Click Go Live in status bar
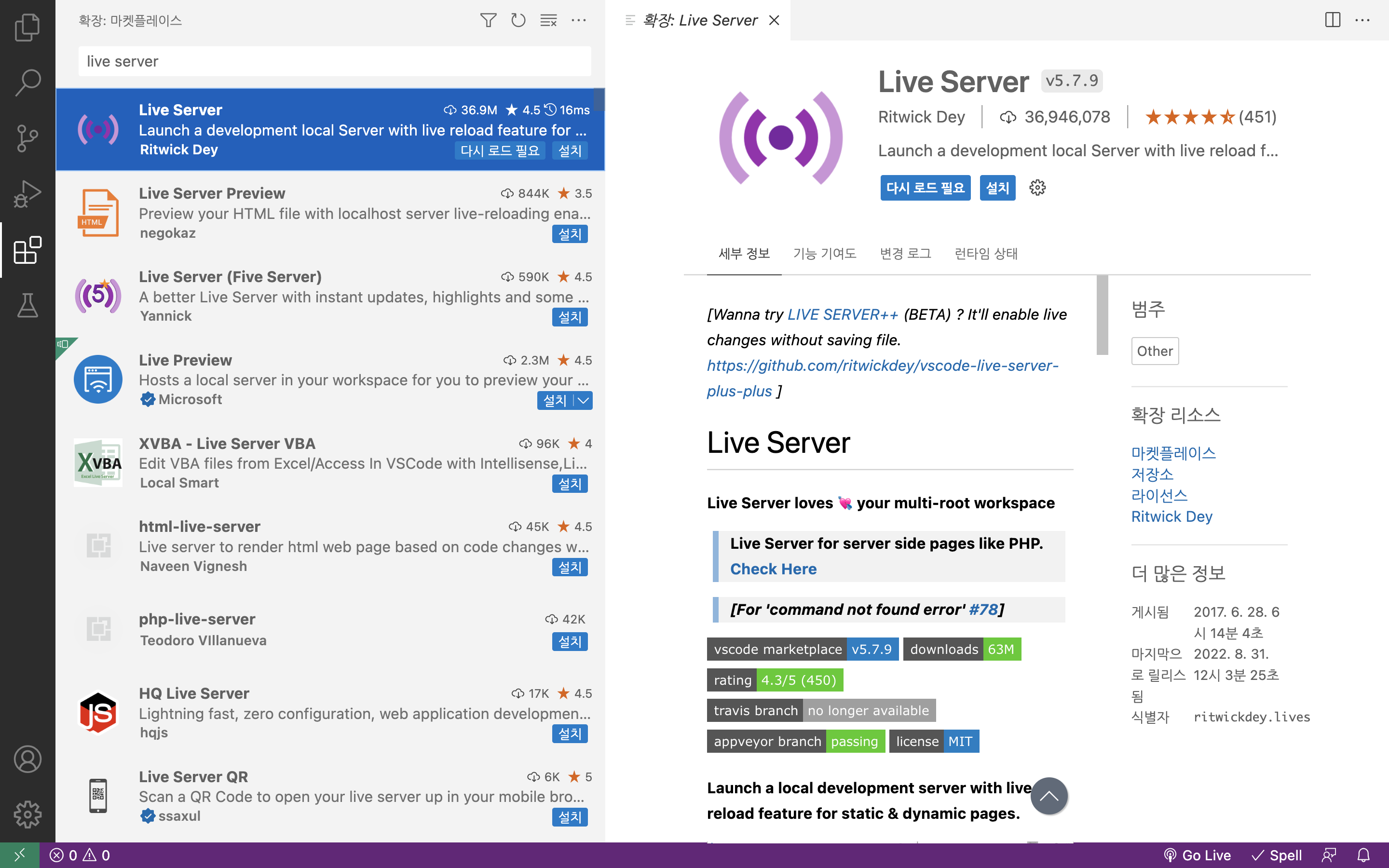 1198,855
